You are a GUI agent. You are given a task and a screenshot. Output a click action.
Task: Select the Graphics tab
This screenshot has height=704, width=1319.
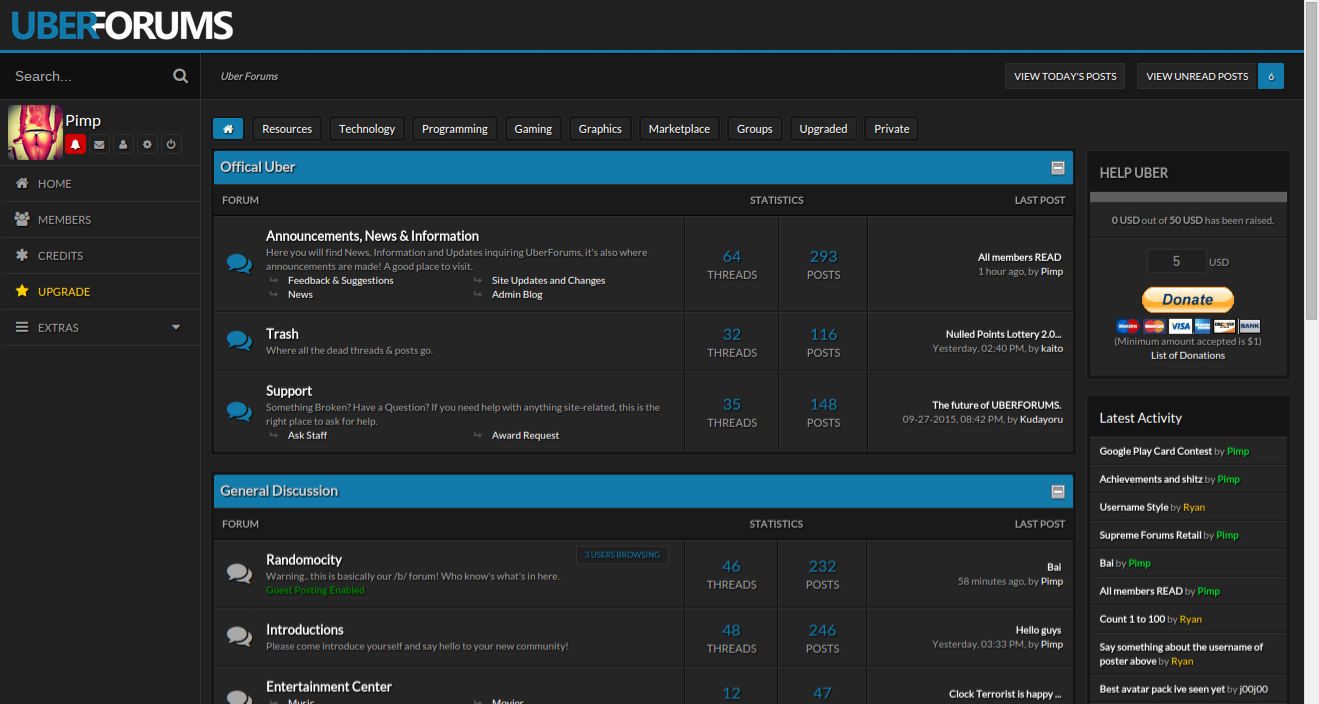600,129
